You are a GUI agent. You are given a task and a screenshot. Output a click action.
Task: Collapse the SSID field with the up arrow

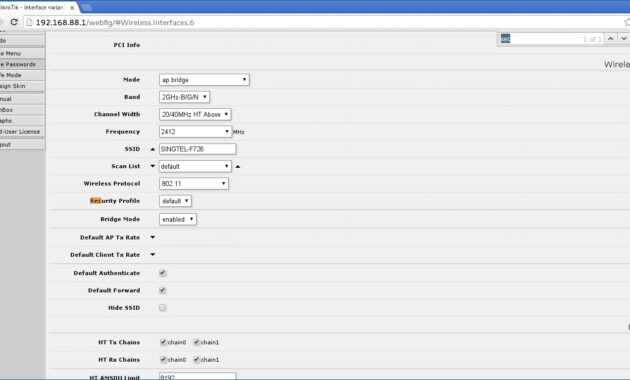tap(152, 149)
